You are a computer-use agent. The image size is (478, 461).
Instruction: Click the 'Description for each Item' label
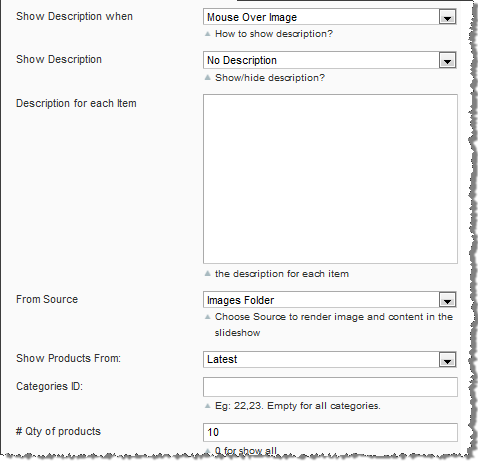(x=76, y=103)
